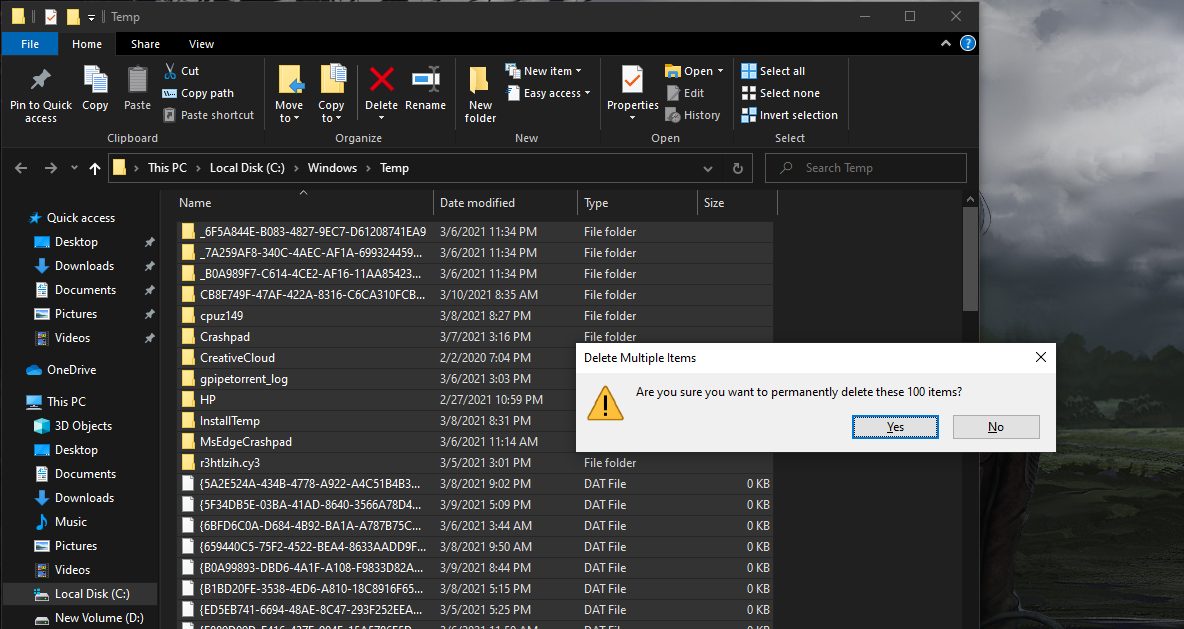The height and width of the screenshot is (629, 1184).
Task: Open Properties from the ribbon
Action: coord(632,80)
